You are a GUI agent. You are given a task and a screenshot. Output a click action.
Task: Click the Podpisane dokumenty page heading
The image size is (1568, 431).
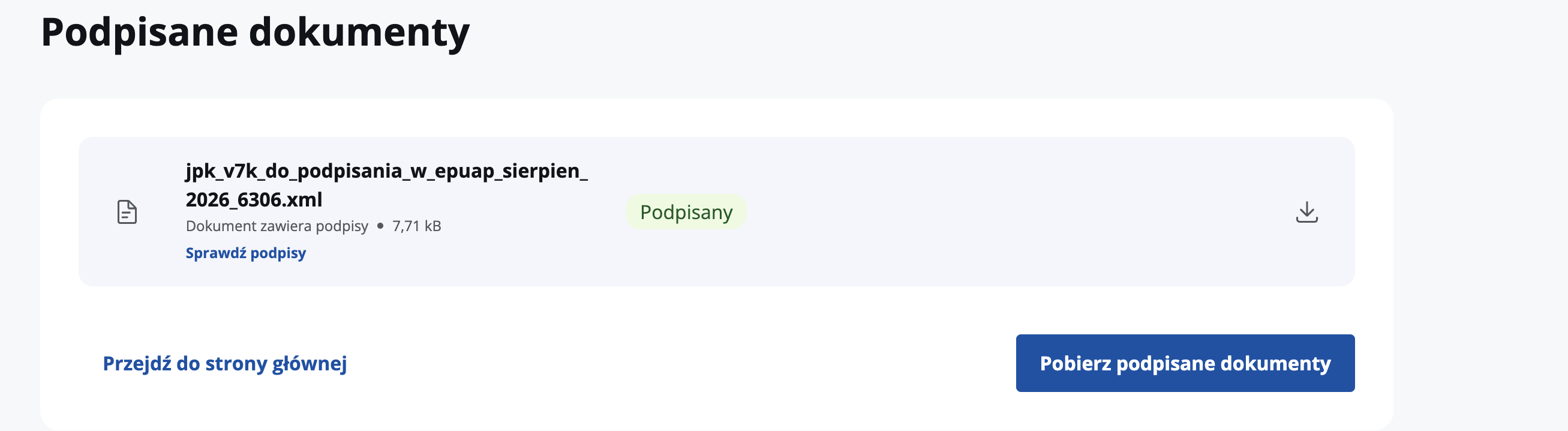(x=255, y=32)
